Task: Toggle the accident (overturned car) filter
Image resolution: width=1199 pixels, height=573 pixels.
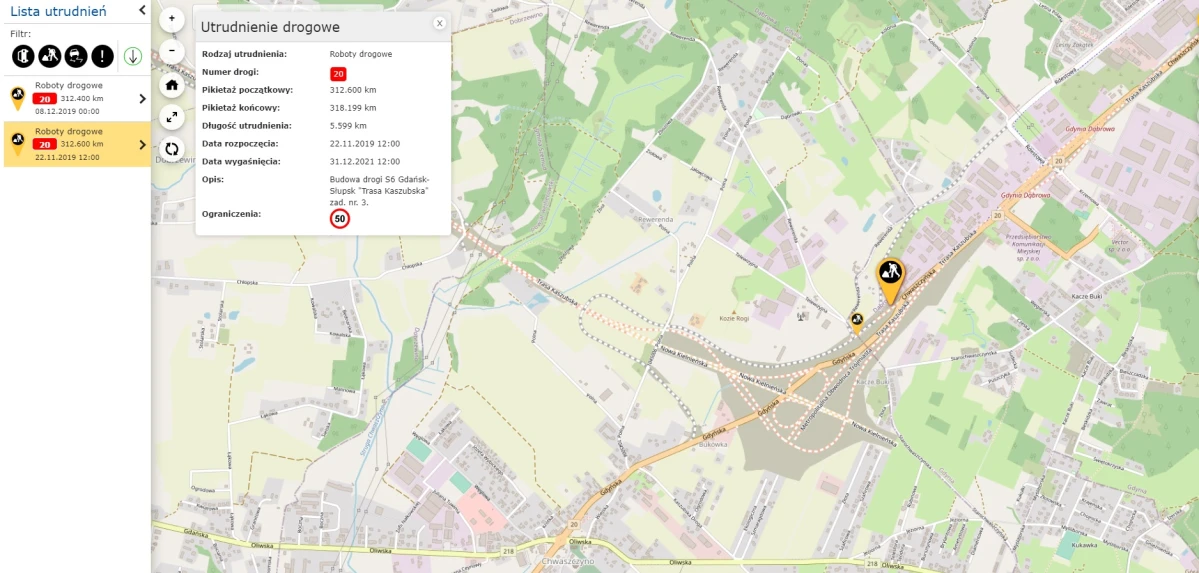Action: [24, 56]
